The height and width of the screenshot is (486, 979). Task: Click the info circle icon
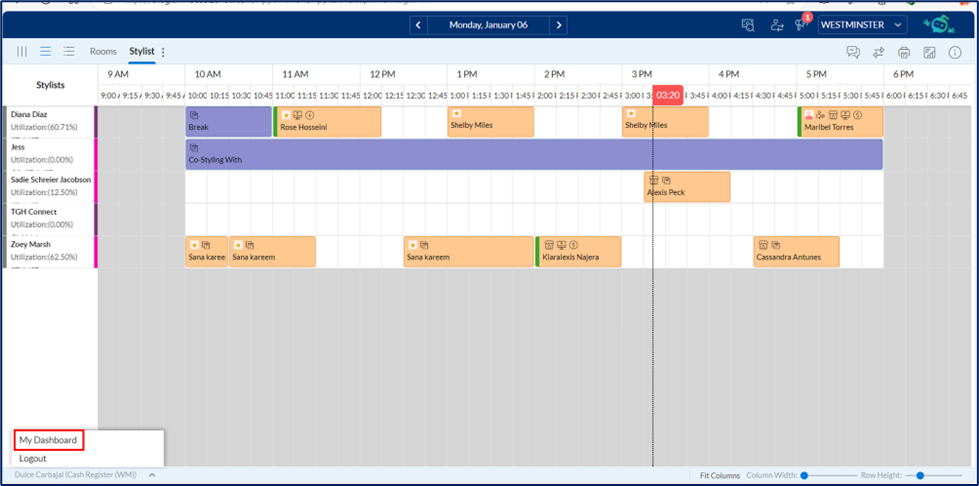click(954, 52)
